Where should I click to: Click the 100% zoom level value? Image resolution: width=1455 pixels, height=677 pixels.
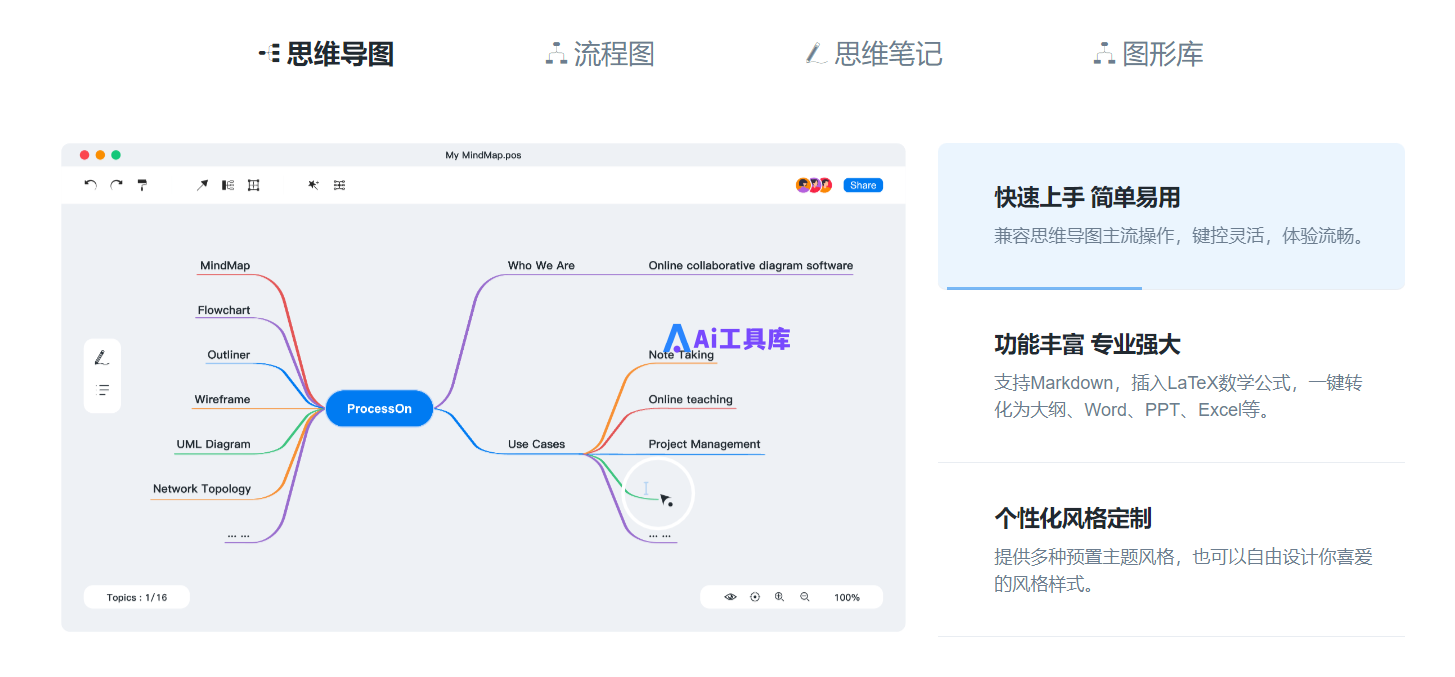[847, 597]
